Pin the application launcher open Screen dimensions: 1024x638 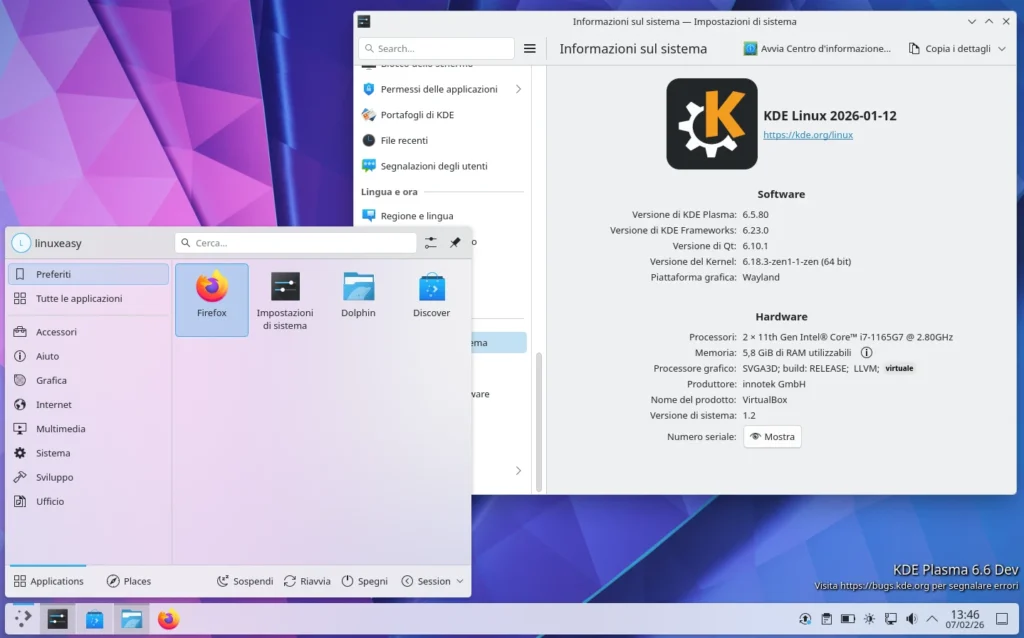[457, 241]
